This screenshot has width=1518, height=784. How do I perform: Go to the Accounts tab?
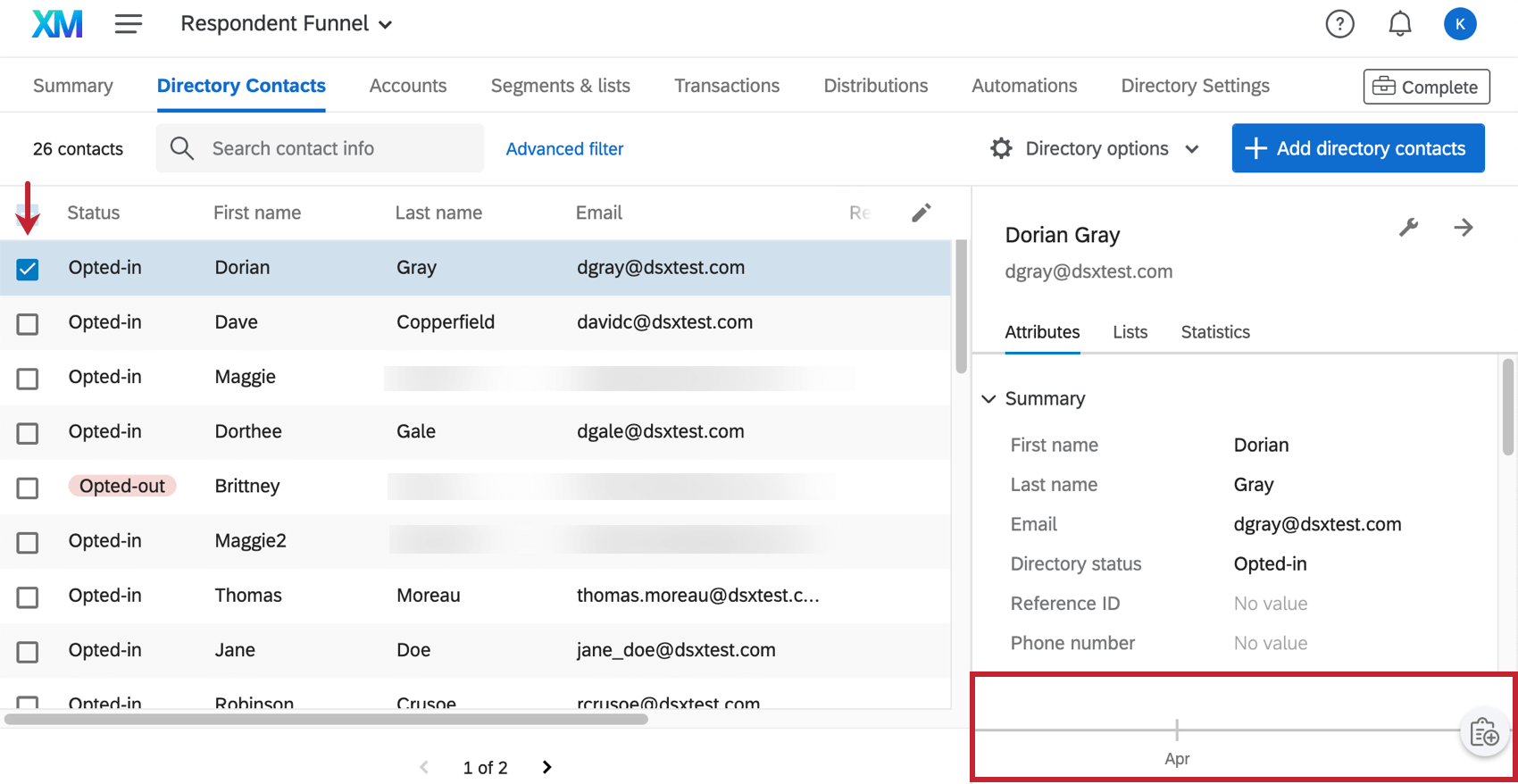pyautogui.click(x=408, y=86)
